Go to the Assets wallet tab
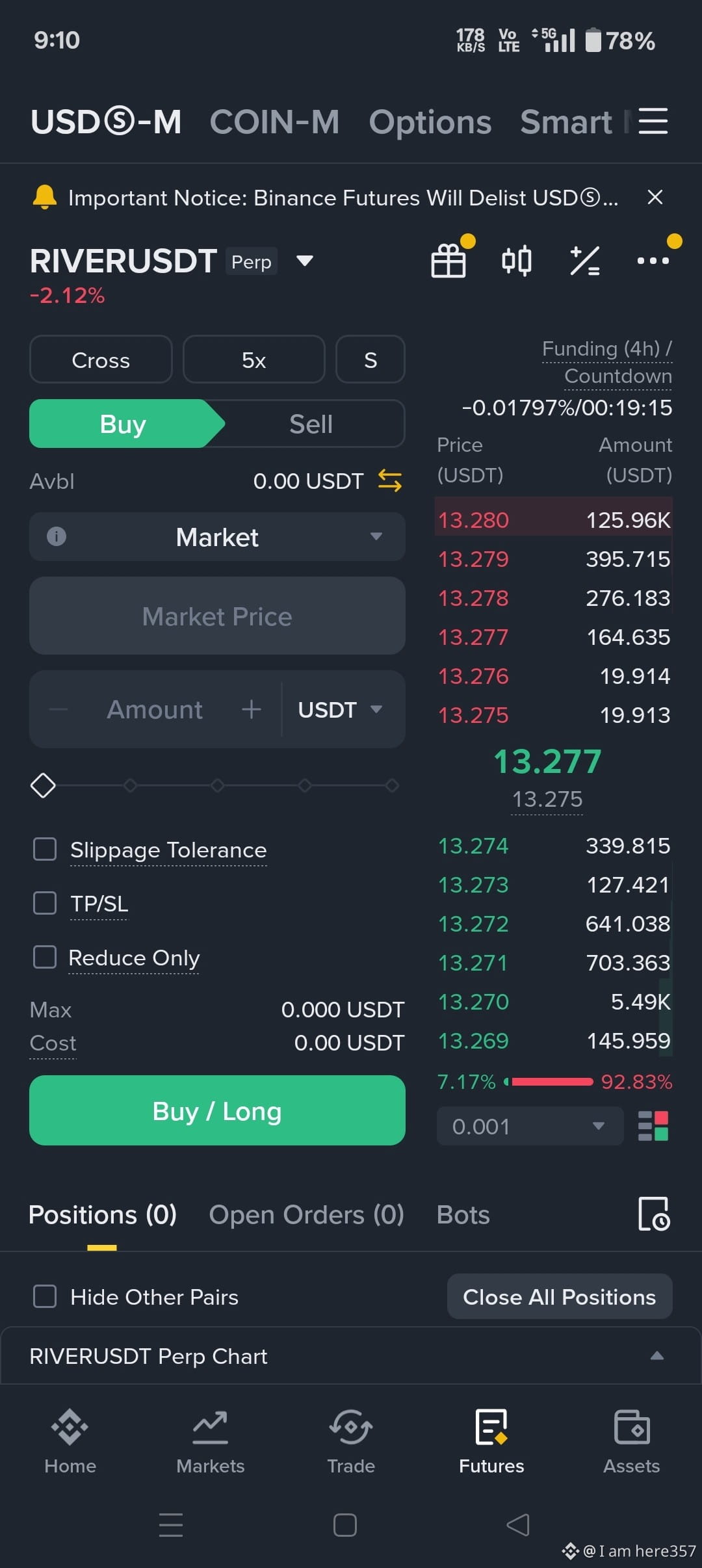The height and width of the screenshot is (1568, 702). click(x=632, y=1441)
